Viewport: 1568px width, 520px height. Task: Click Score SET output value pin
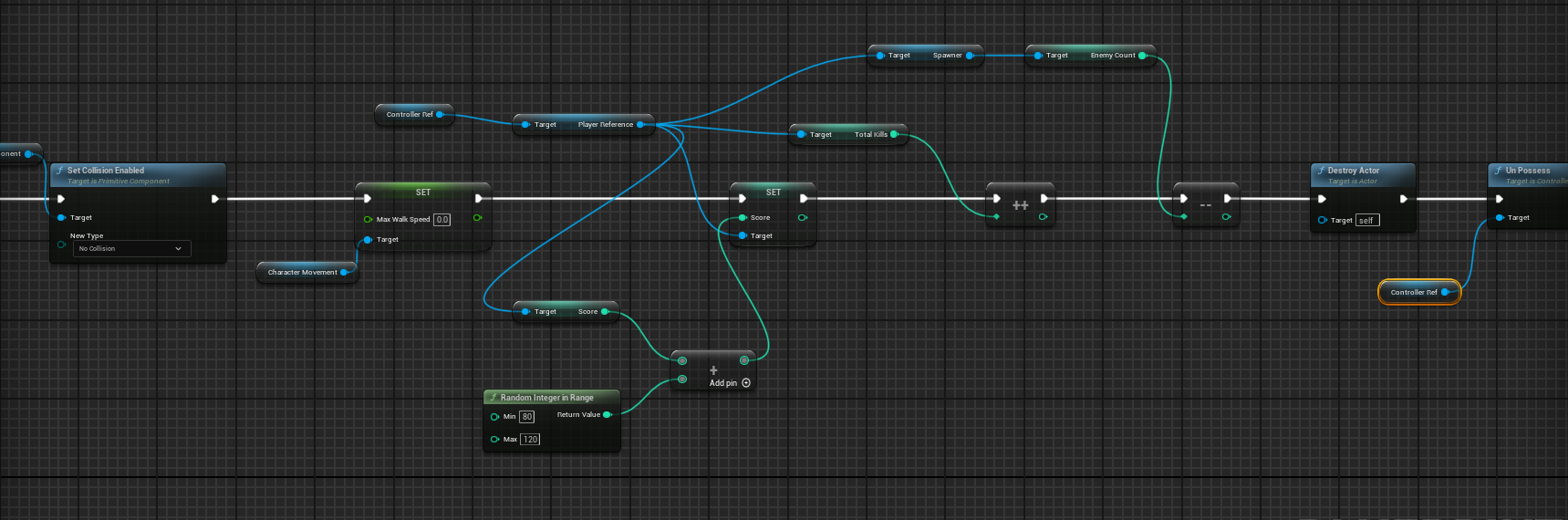[803, 217]
